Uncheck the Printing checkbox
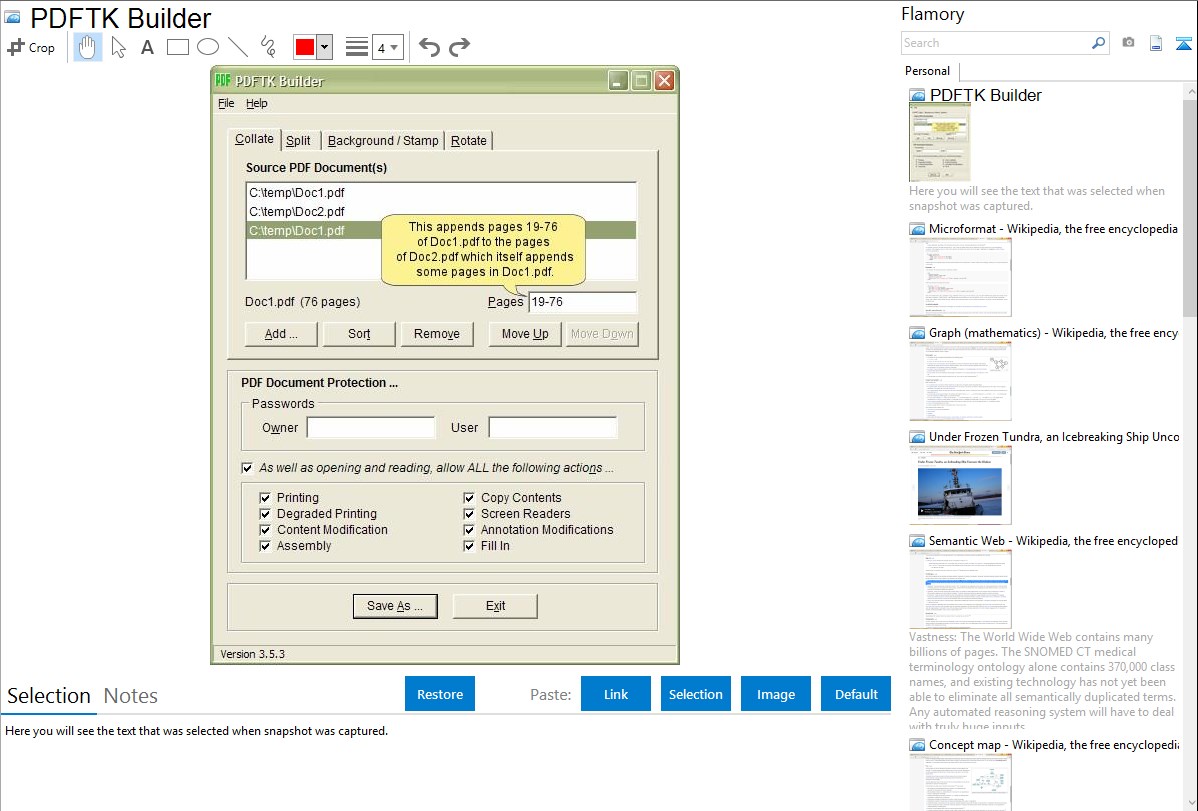The image size is (1198, 811). tap(265, 498)
